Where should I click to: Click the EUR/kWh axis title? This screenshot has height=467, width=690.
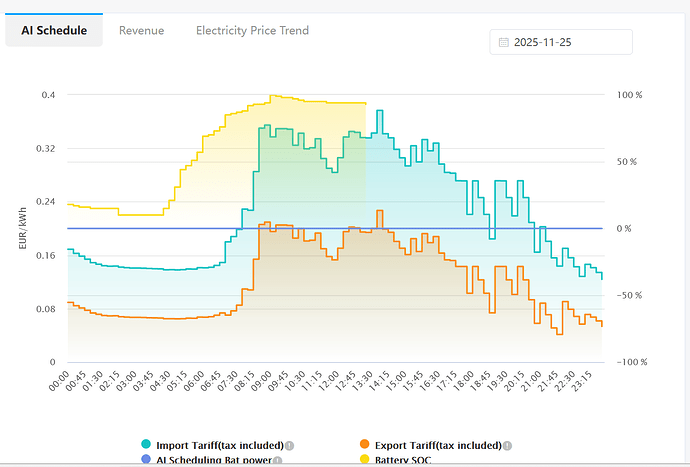pyautogui.click(x=22, y=228)
